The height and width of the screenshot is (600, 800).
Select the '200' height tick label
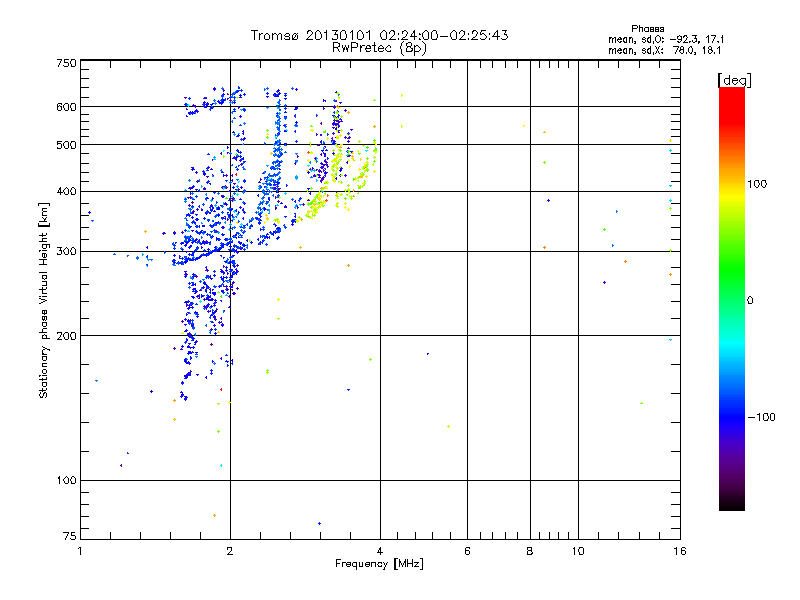(66, 336)
